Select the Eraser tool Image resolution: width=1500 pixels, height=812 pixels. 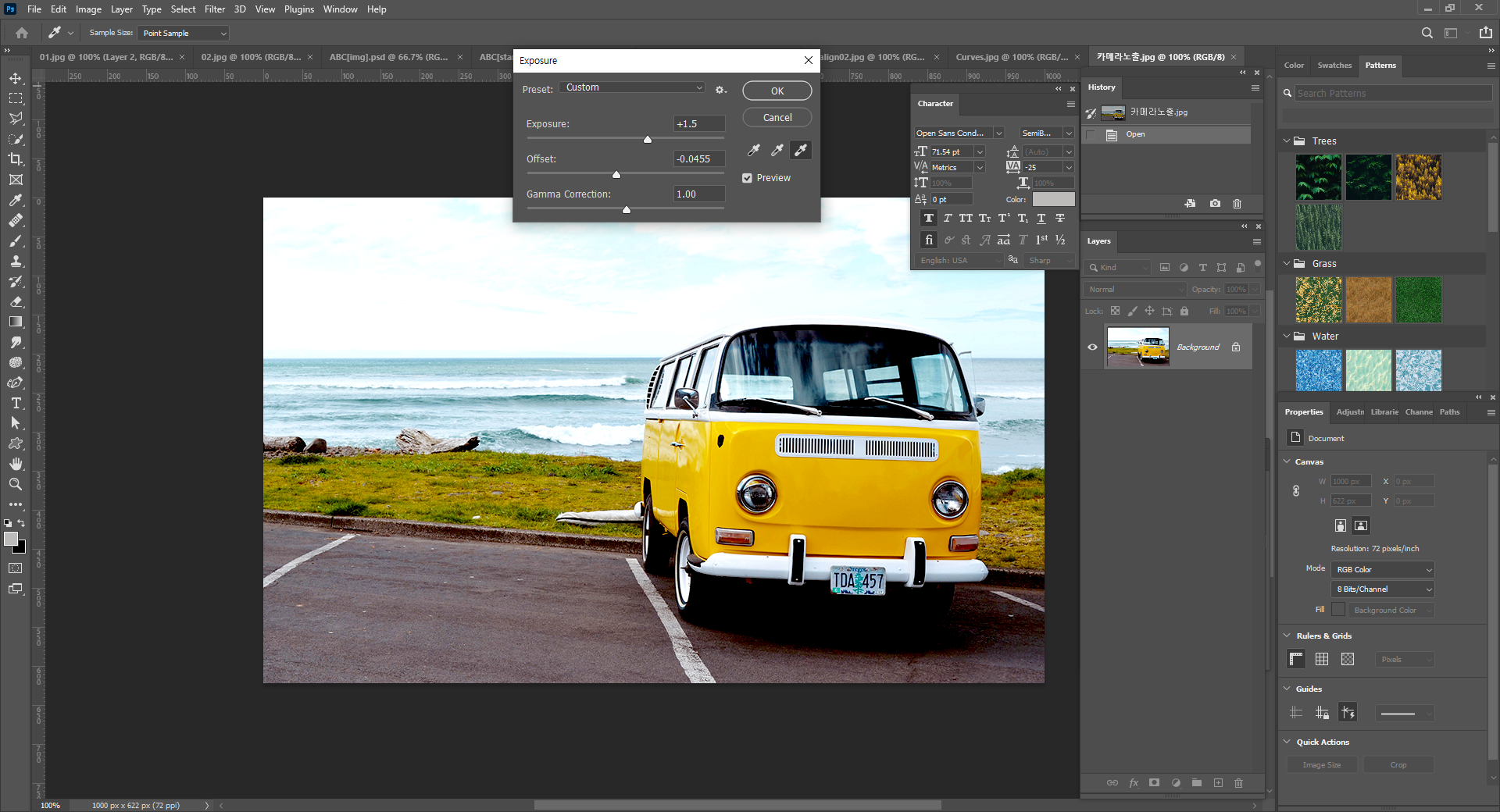pos(16,301)
